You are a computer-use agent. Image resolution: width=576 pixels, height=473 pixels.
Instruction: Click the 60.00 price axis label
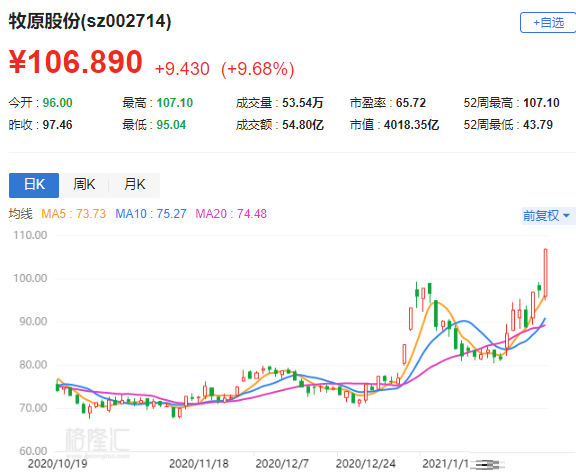point(33,451)
